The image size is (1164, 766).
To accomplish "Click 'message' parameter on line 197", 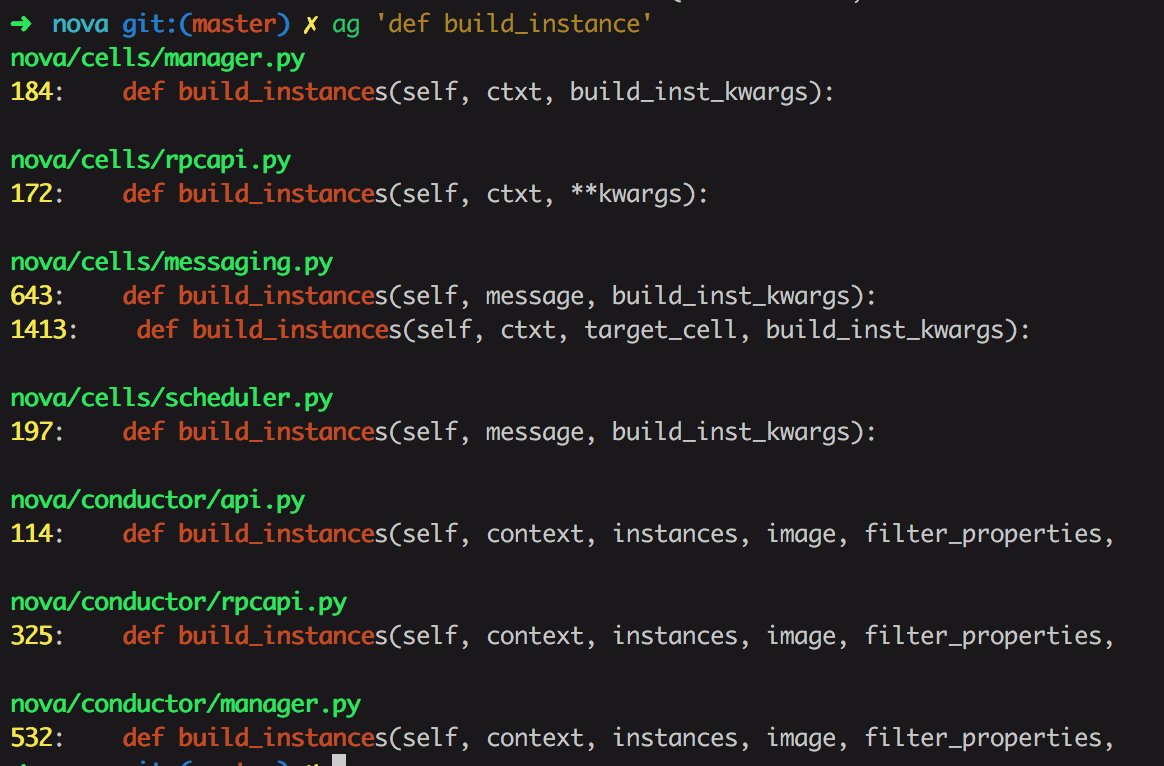I will coord(534,432).
